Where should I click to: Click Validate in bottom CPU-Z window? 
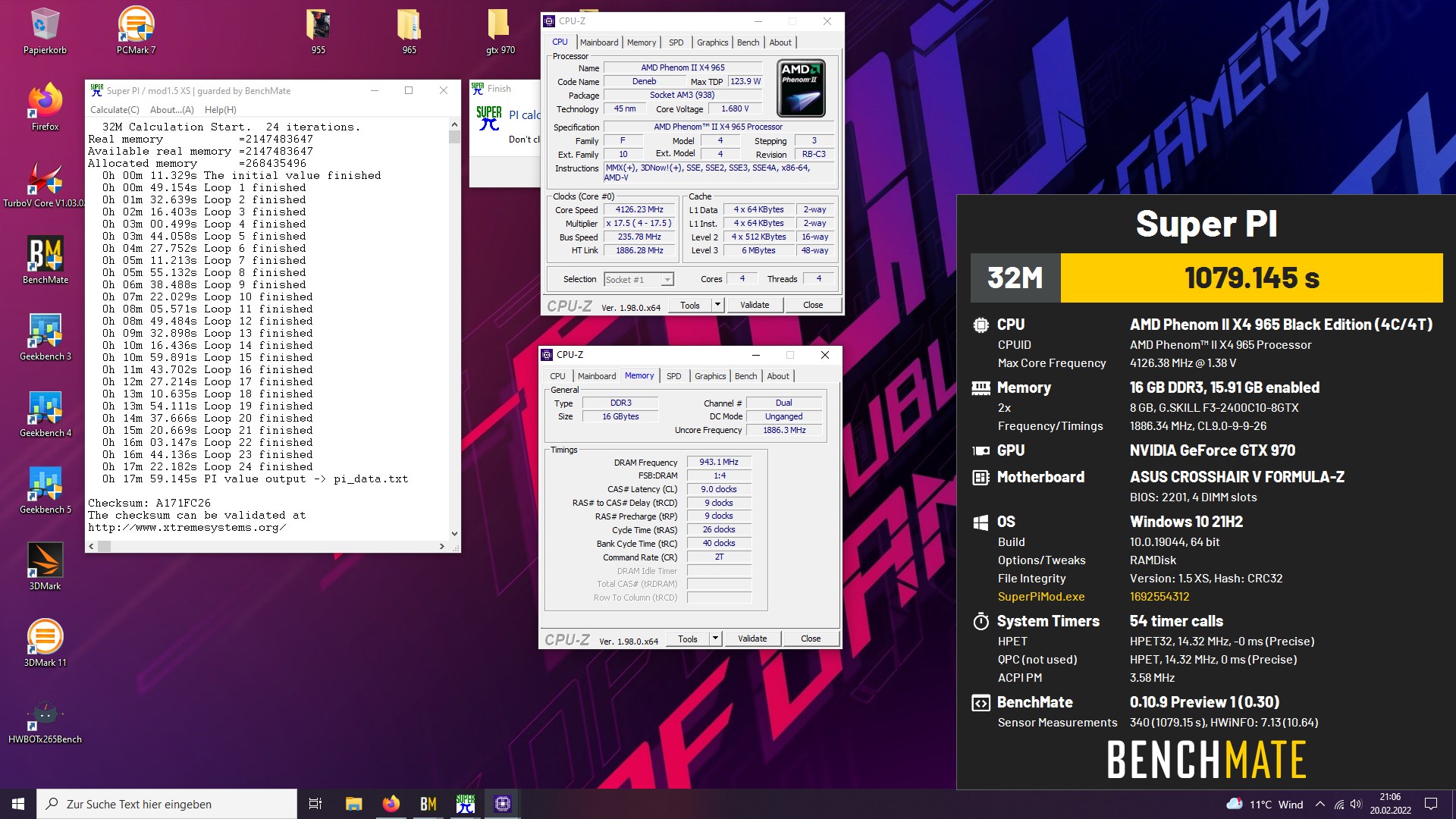pyautogui.click(x=752, y=639)
